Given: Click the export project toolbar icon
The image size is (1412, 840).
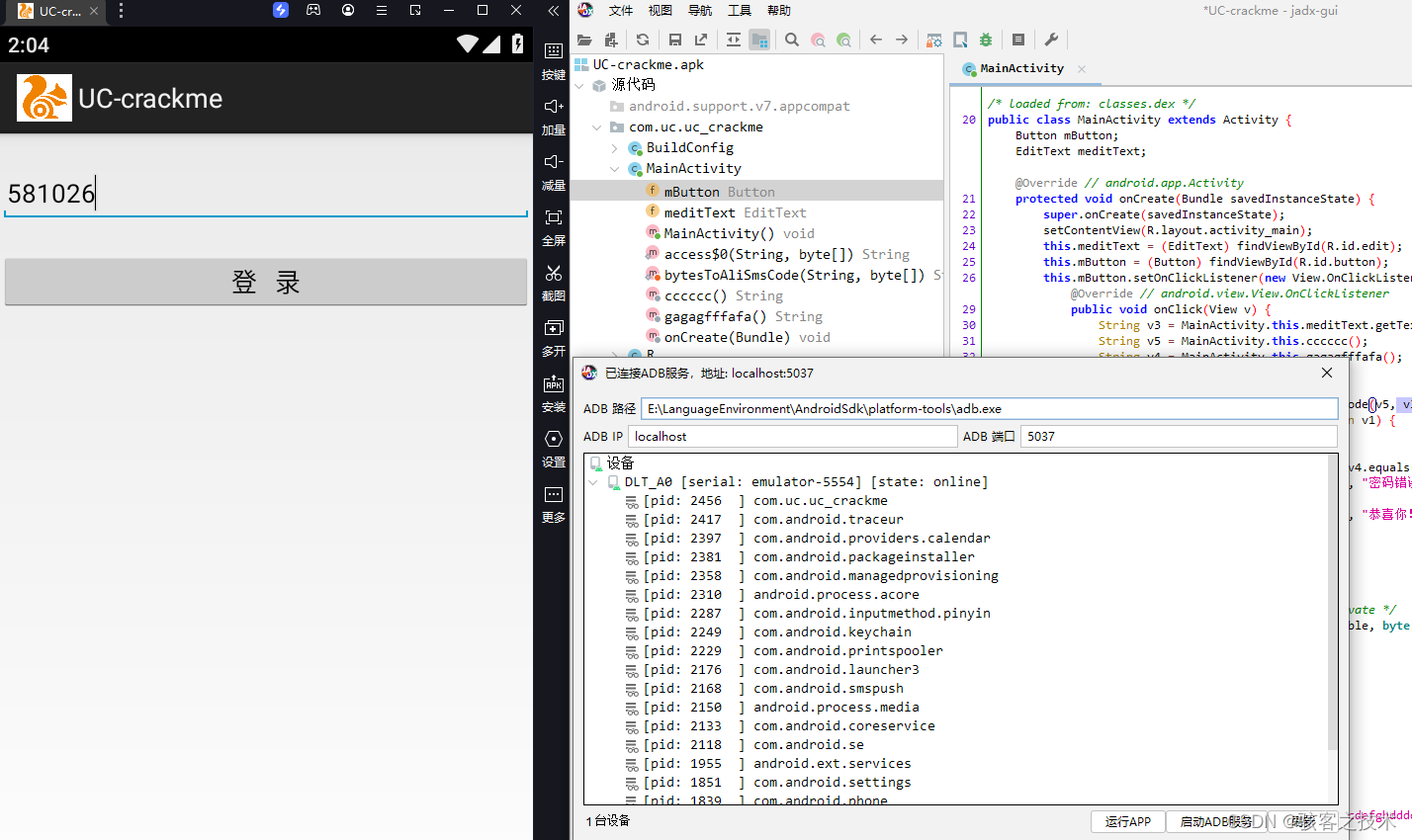Looking at the screenshot, I should tap(701, 40).
